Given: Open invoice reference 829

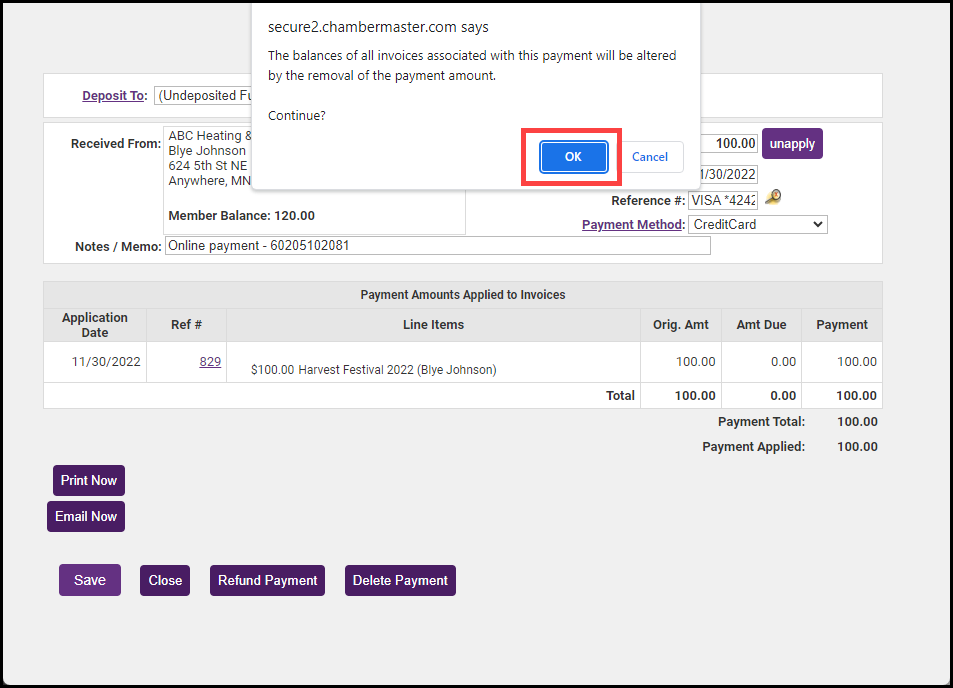Looking at the screenshot, I should click(210, 362).
